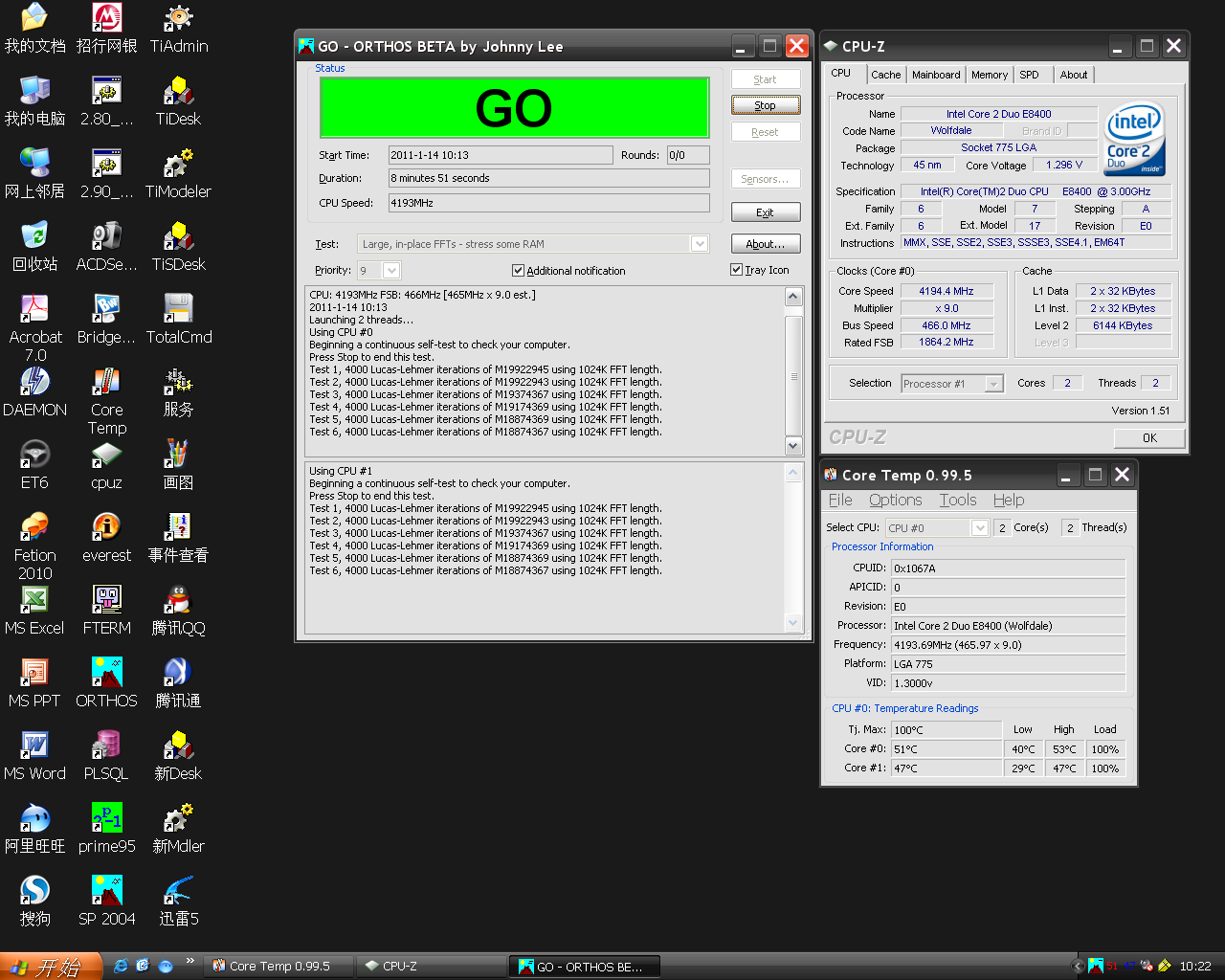Launch MS Word from the desktop
Viewport: 1225px width, 980px height.
pos(34,755)
